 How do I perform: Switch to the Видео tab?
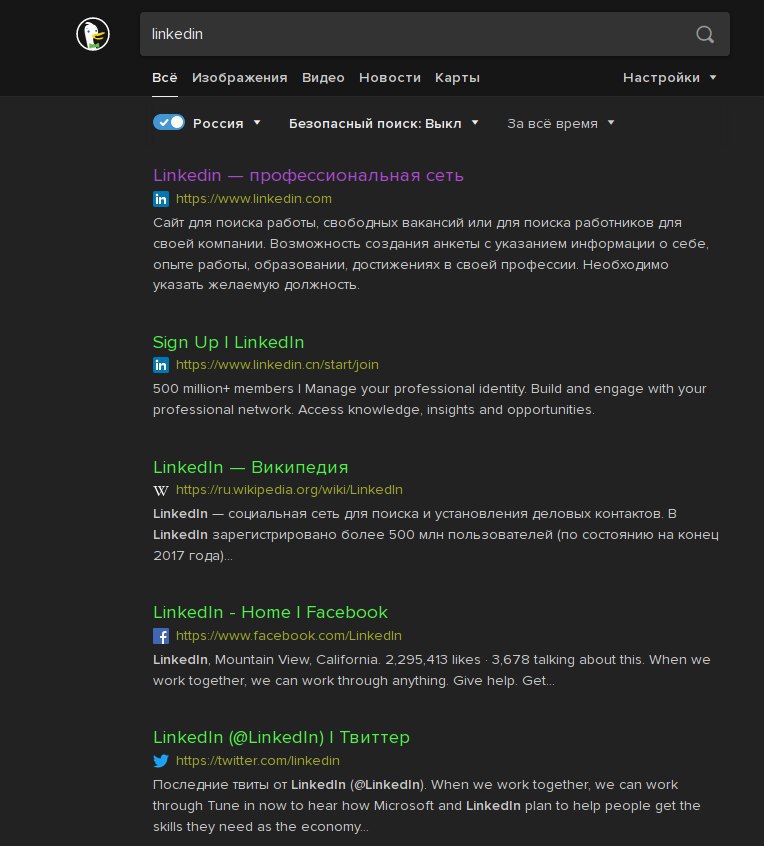pyautogui.click(x=323, y=78)
